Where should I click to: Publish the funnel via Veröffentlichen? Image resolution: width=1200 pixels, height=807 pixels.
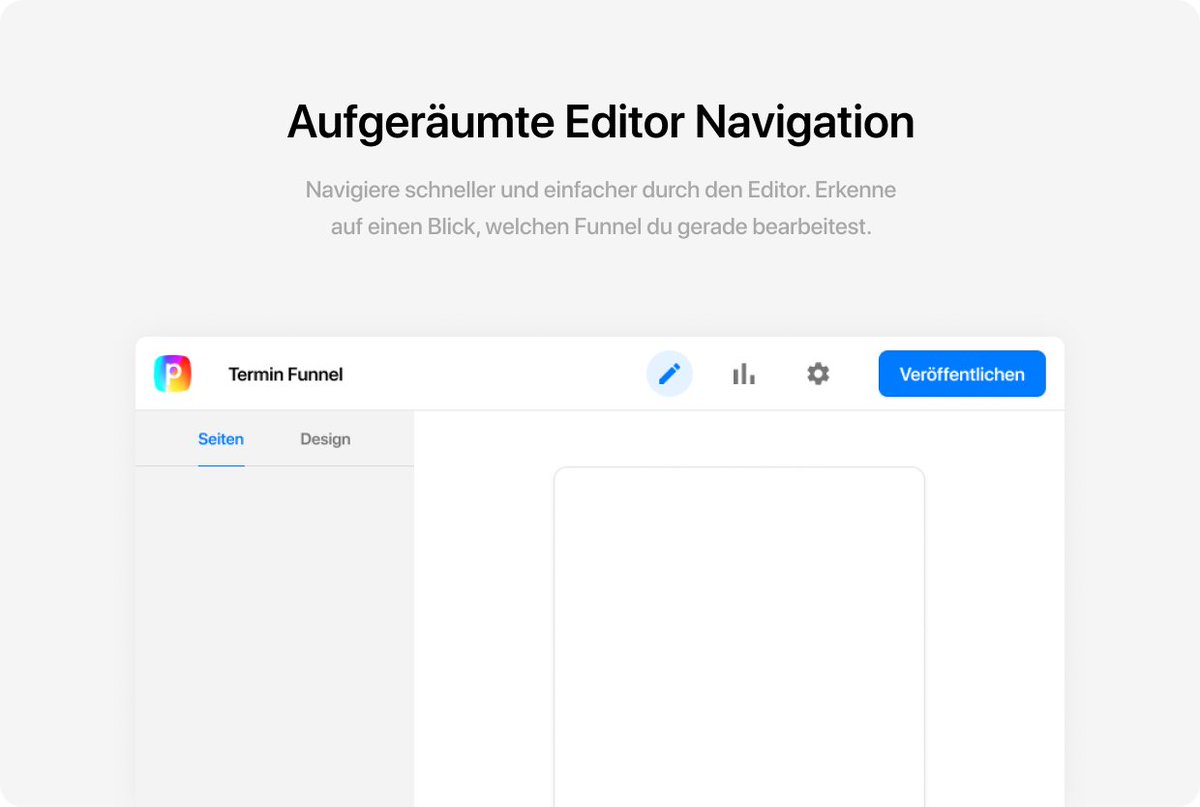point(961,373)
